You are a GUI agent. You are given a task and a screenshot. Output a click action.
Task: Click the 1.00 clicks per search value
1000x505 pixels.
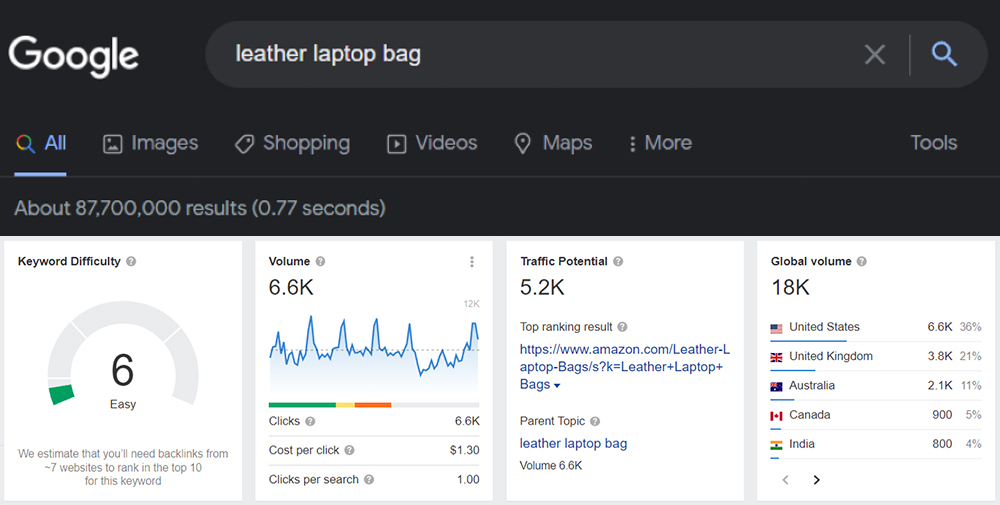click(468, 479)
